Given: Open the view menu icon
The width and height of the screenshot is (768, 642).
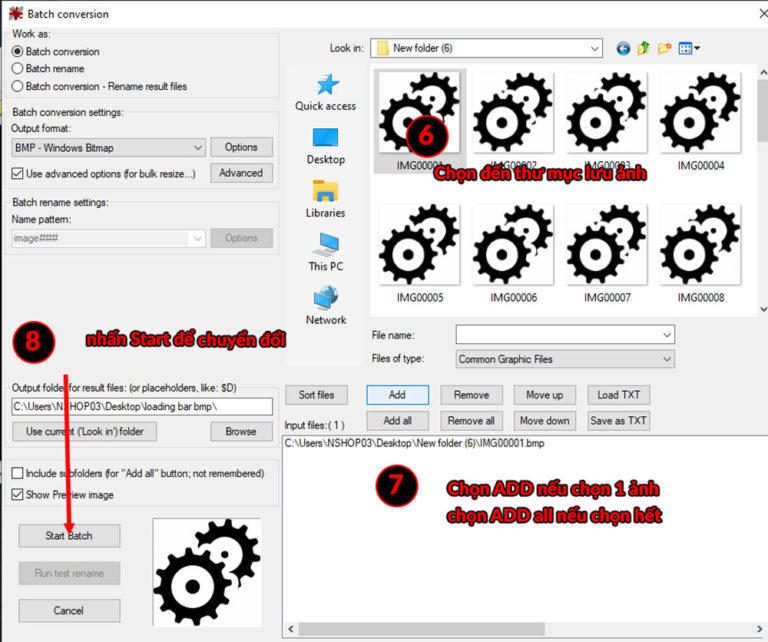Looking at the screenshot, I should [689, 48].
